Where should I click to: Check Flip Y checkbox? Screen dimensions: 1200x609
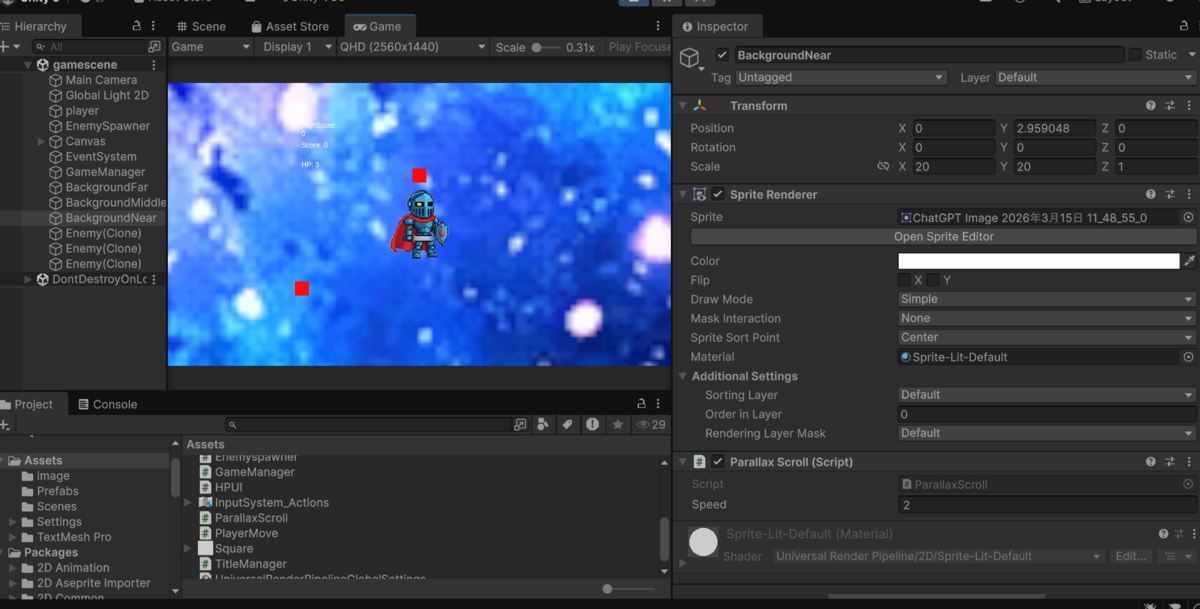click(932, 280)
